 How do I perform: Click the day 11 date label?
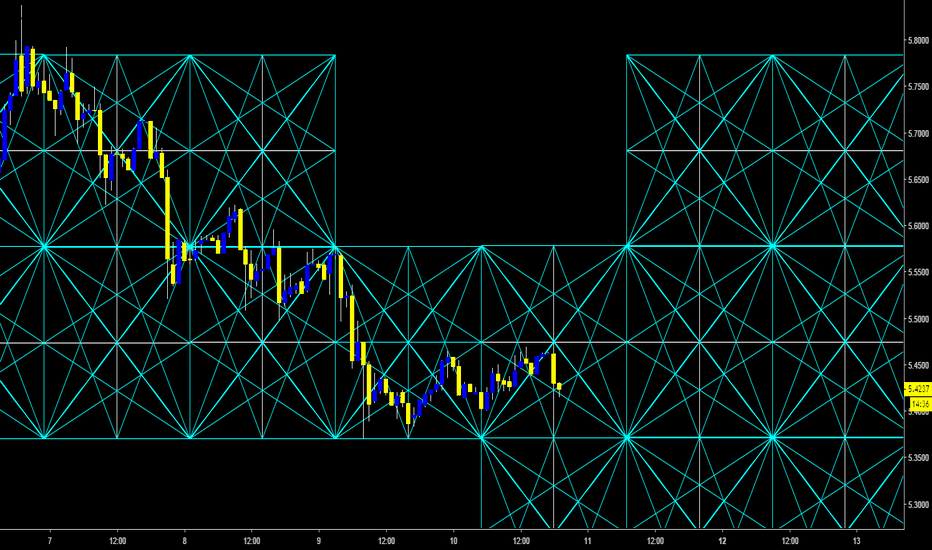pyautogui.click(x=588, y=540)
